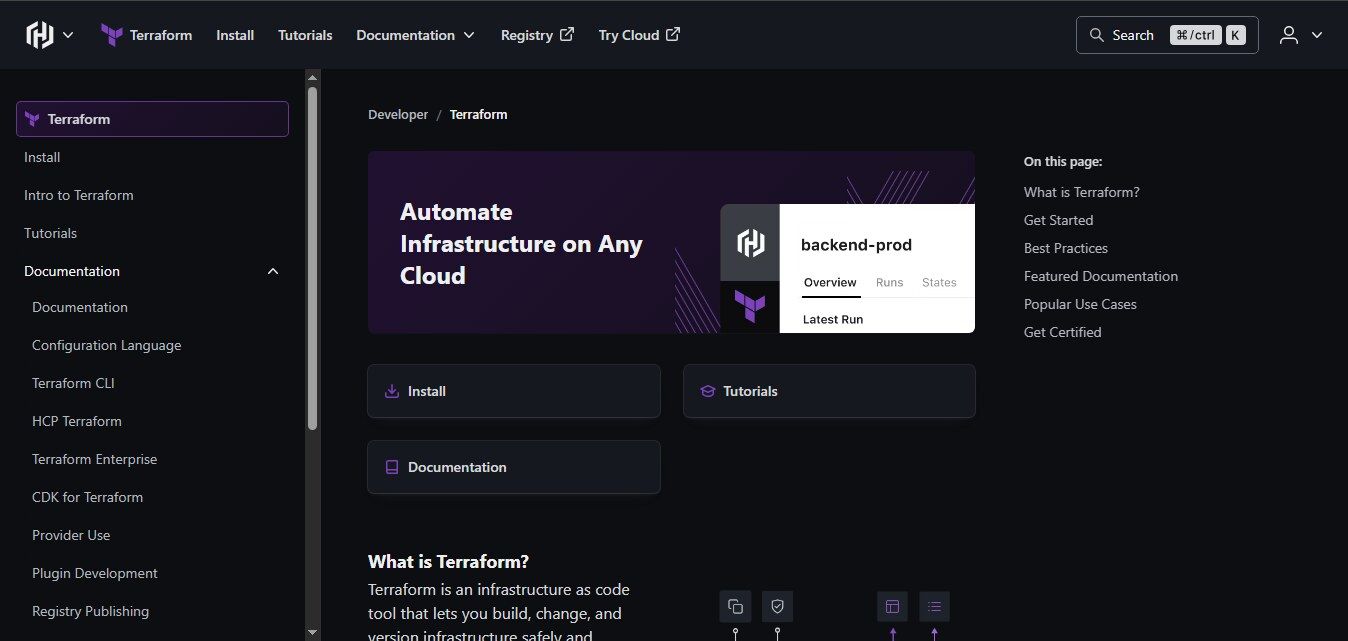Jump to Get Started section

tap(1058, 220)
